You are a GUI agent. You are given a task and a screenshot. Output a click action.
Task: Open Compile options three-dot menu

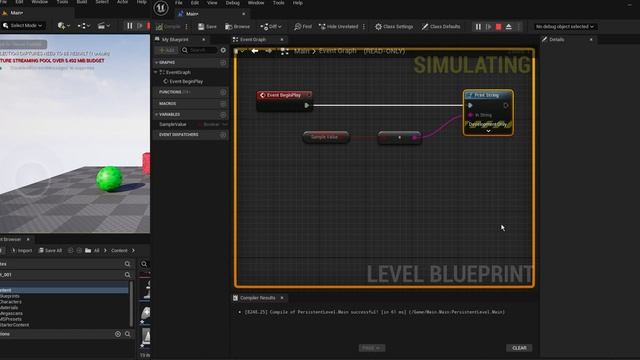pos(187,27)
